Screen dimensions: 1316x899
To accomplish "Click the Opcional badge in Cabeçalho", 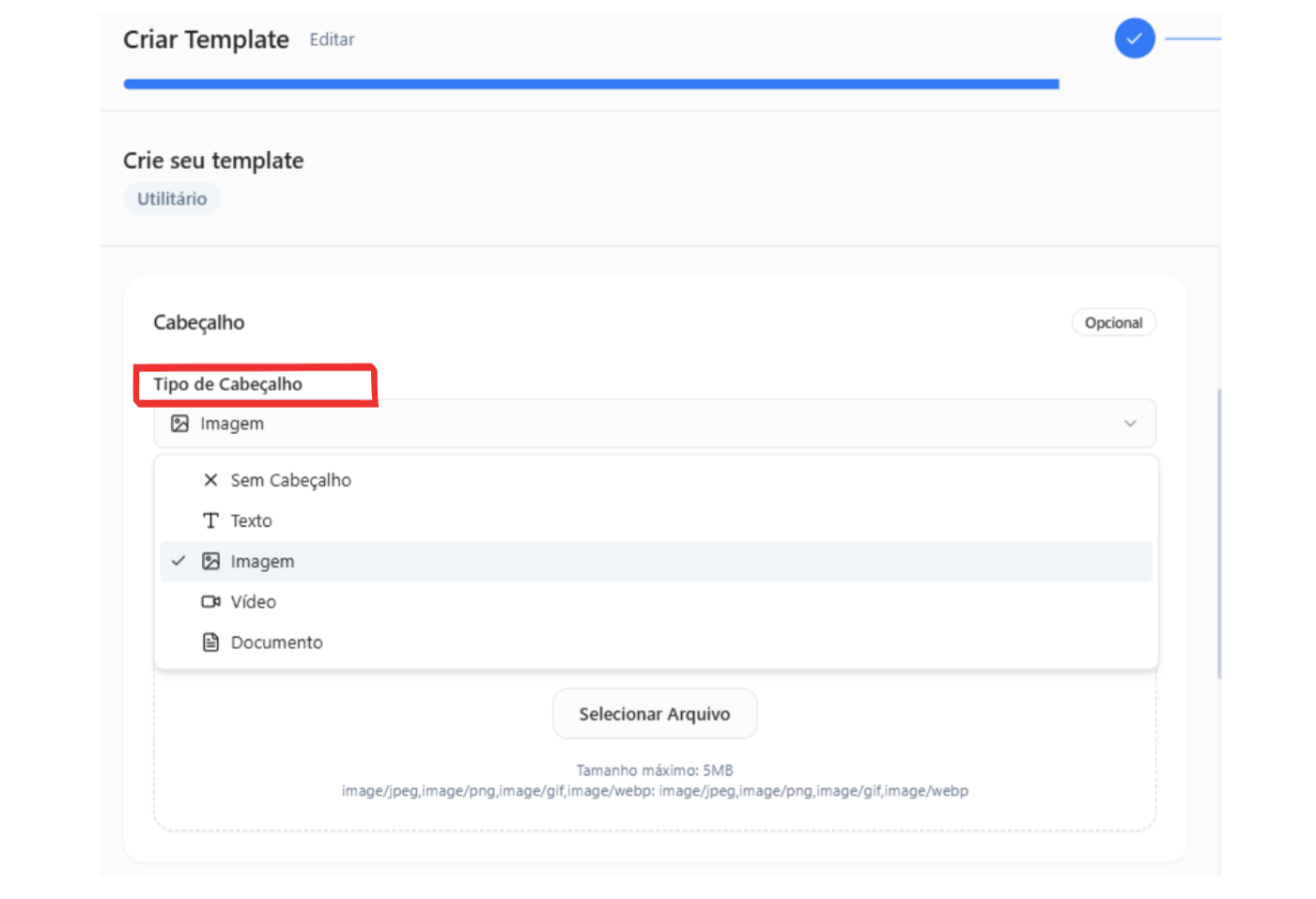I will (1113, 322).
